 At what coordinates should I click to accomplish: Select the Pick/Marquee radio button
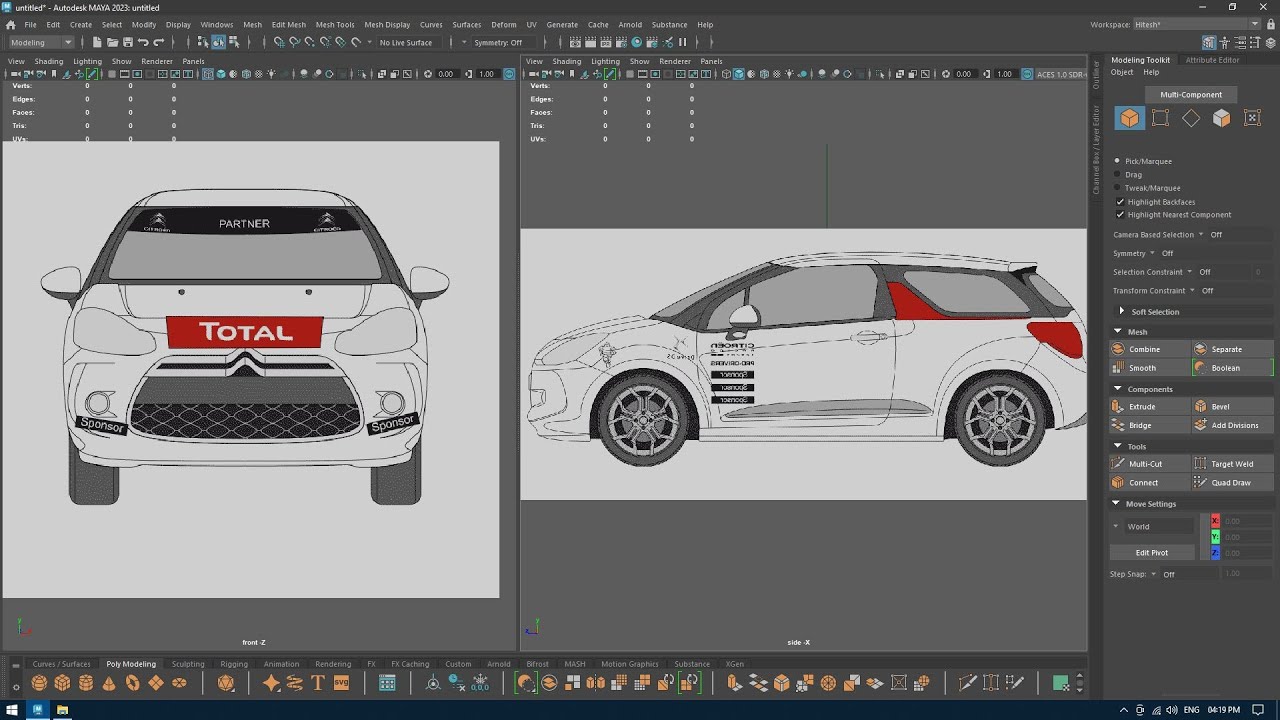click(1118, 161)
